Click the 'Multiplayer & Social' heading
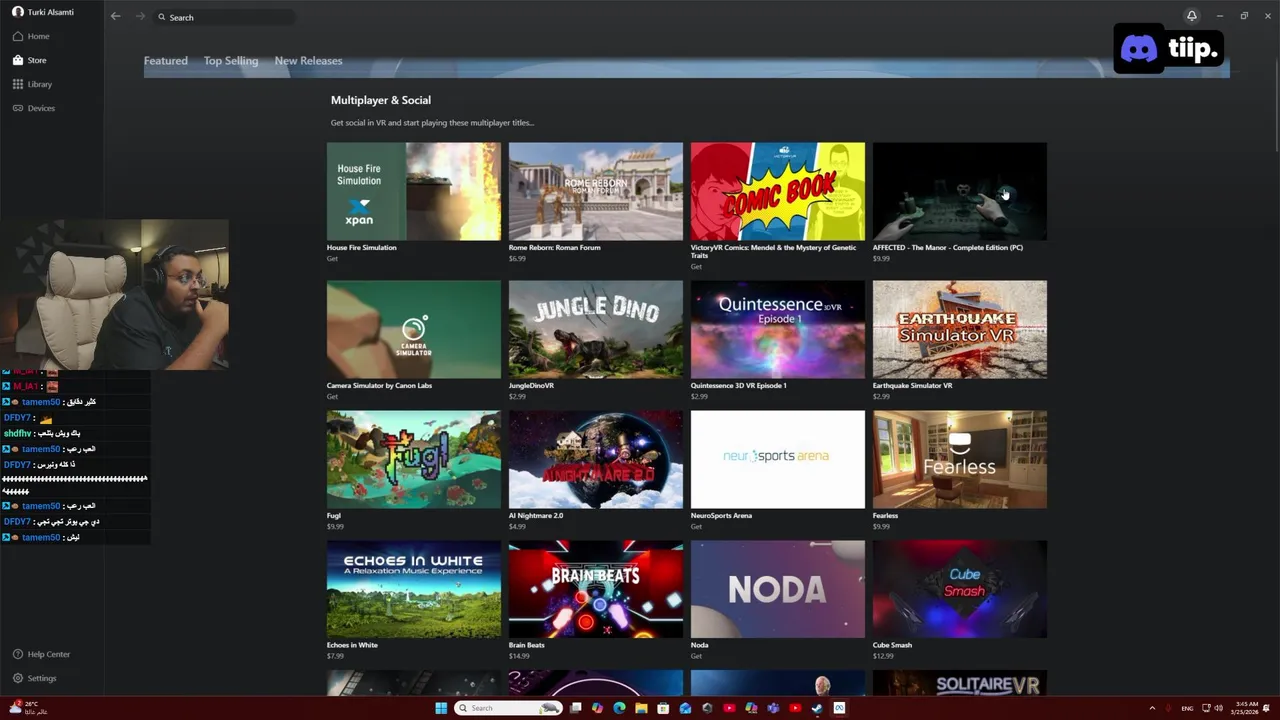This screenshot has width=1280, height=720. tap(381, 100)
